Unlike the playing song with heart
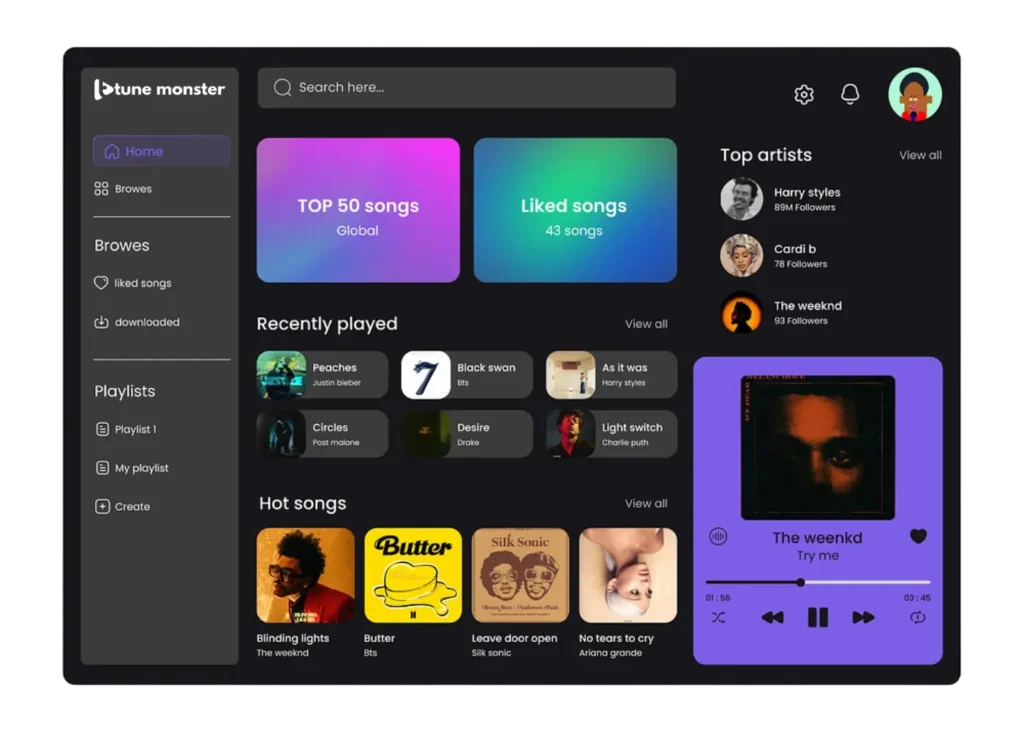Screen dimensions: 1024x731 (918, 536)
